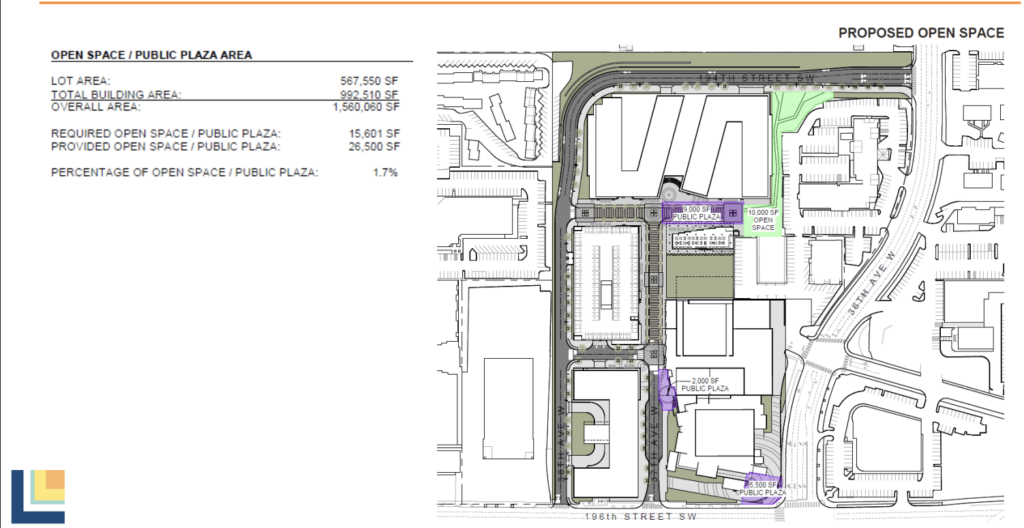This screenshot has width=1024, height=528.
Task: Click the parking garage structure on the left
Action: tap(606, 280)
